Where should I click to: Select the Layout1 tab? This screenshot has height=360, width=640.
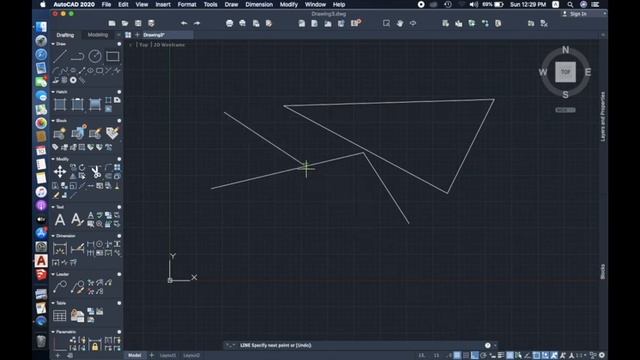168,356
